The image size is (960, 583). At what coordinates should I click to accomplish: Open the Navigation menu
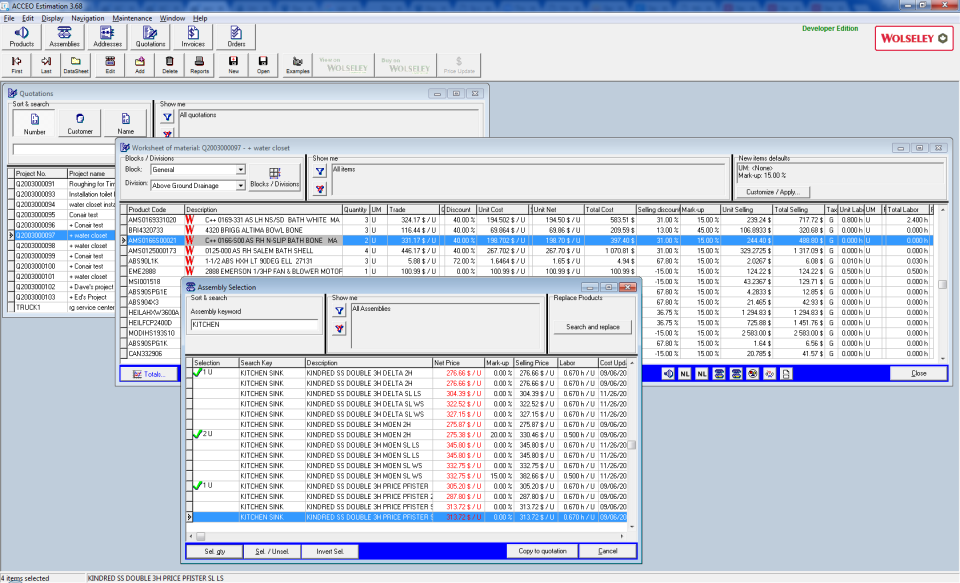(x=86, y=17)
